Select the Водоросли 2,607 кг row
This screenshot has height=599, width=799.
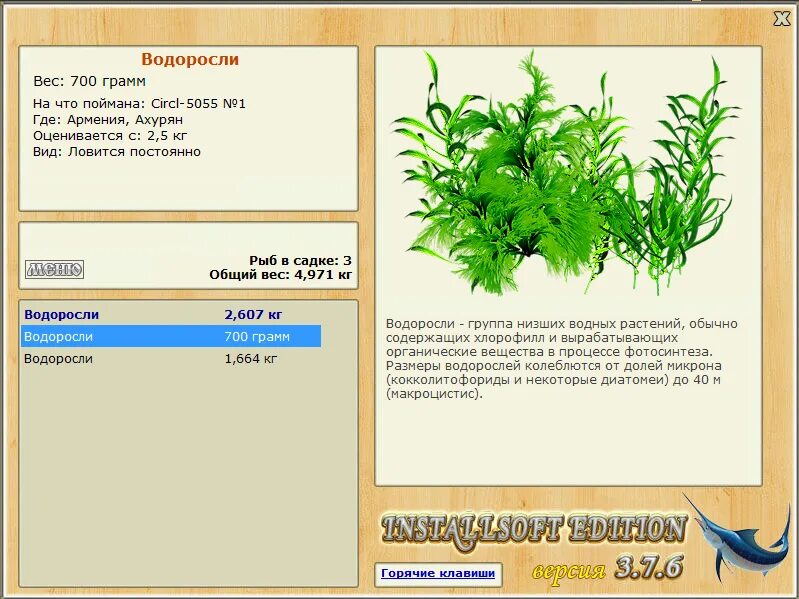point(171,314)
